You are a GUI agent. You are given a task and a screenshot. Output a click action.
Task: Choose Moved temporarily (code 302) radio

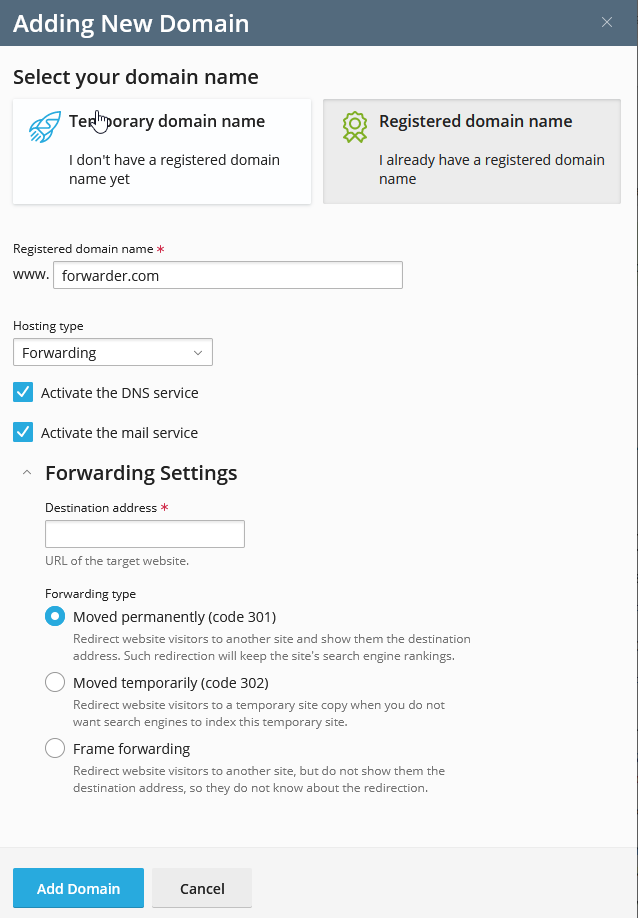pos(55,682)
